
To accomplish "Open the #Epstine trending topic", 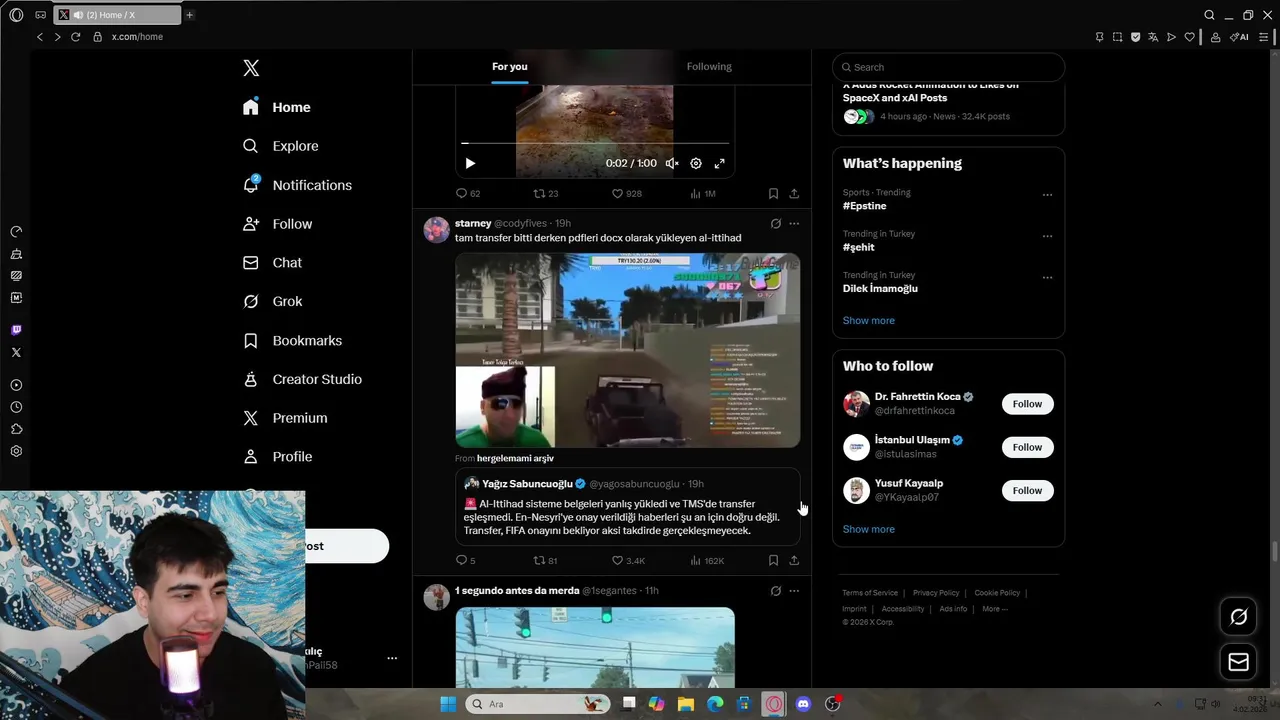I will (865, 206).
